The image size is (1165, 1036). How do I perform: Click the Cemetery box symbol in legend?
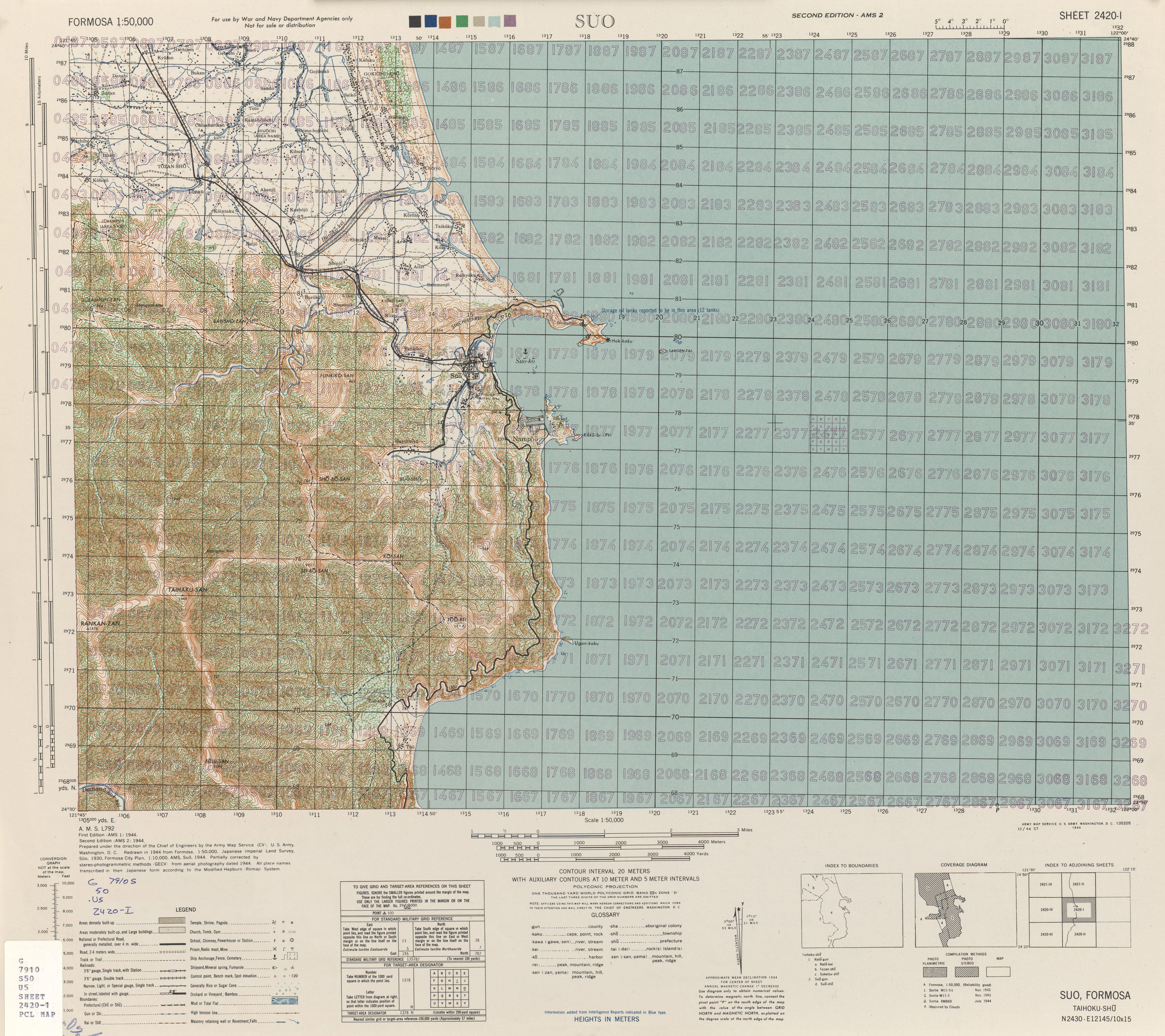(x=292, y=956)
